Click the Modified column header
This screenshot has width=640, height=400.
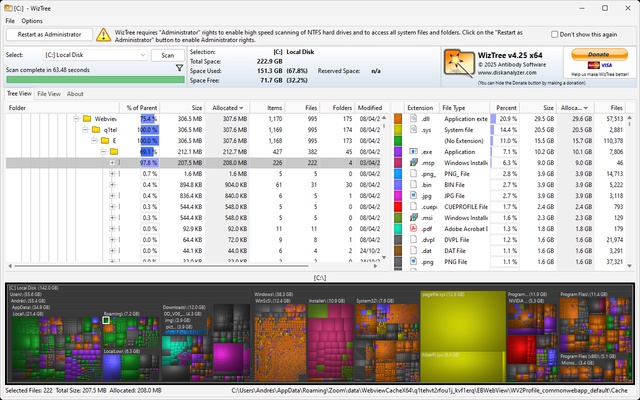click(x=370, y=108)
